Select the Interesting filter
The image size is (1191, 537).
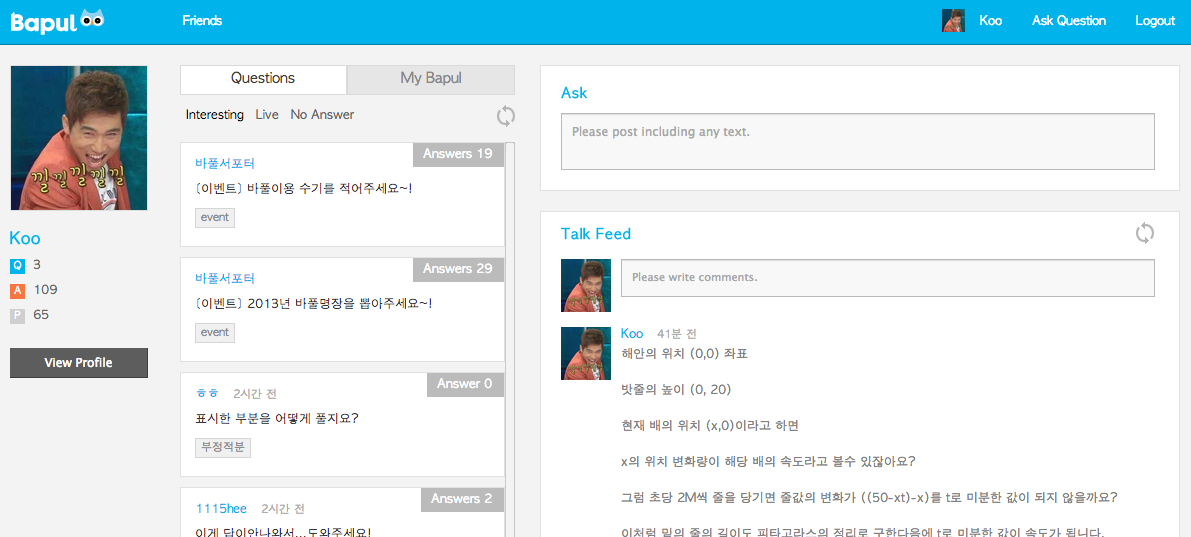pos(214,115)
